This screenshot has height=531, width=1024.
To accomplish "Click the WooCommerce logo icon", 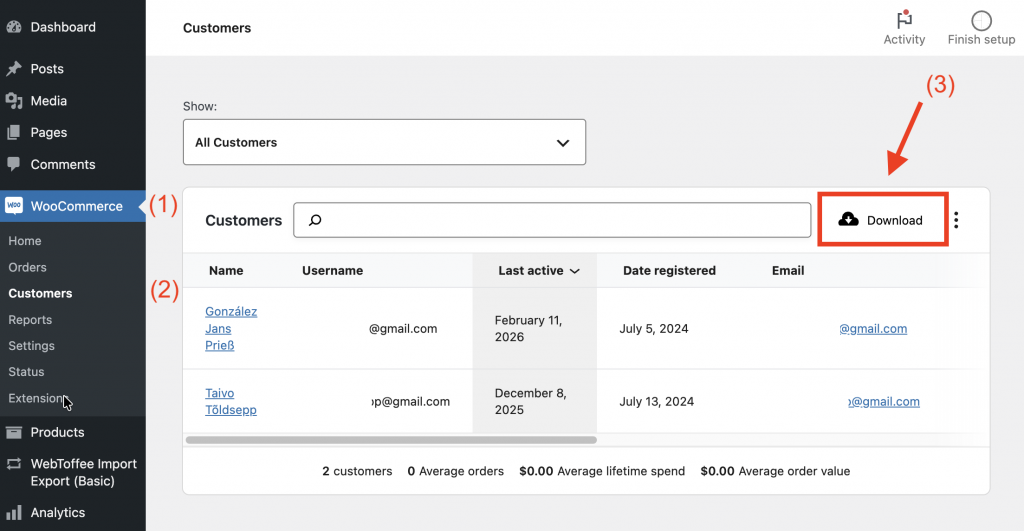I will tap(14, 206).
